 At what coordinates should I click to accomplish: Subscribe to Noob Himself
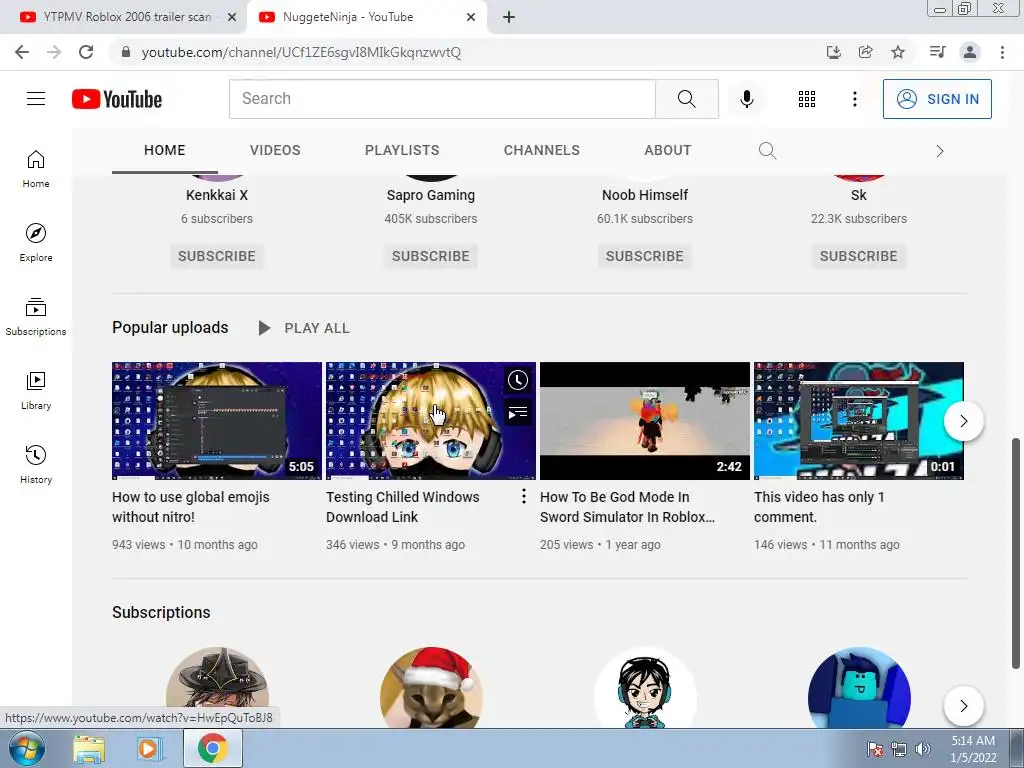[x=645, y=256]
